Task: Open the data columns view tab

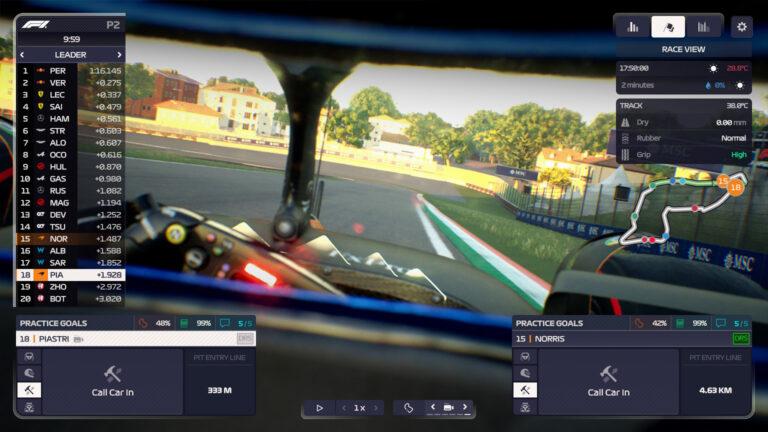Action: [x=703, y=26]
